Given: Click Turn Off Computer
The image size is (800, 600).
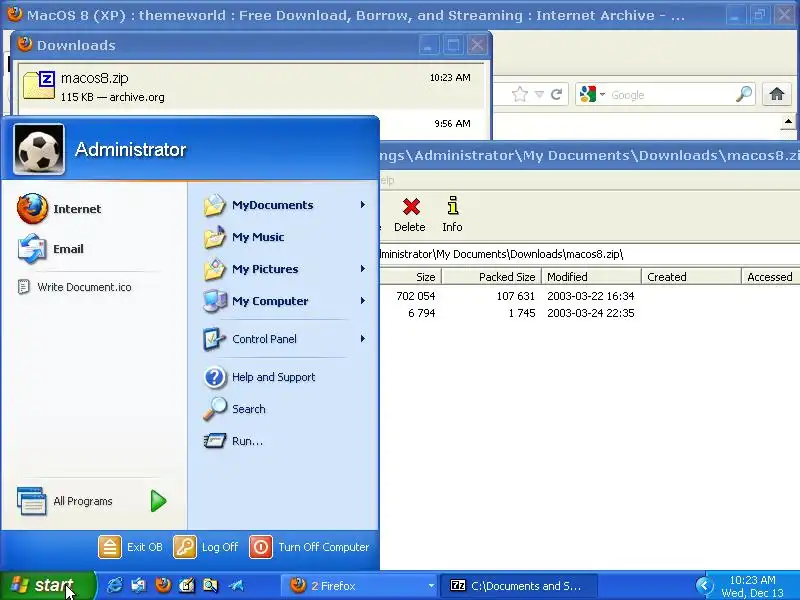Looking at the screenshot, I should click(x=309, y=547).
